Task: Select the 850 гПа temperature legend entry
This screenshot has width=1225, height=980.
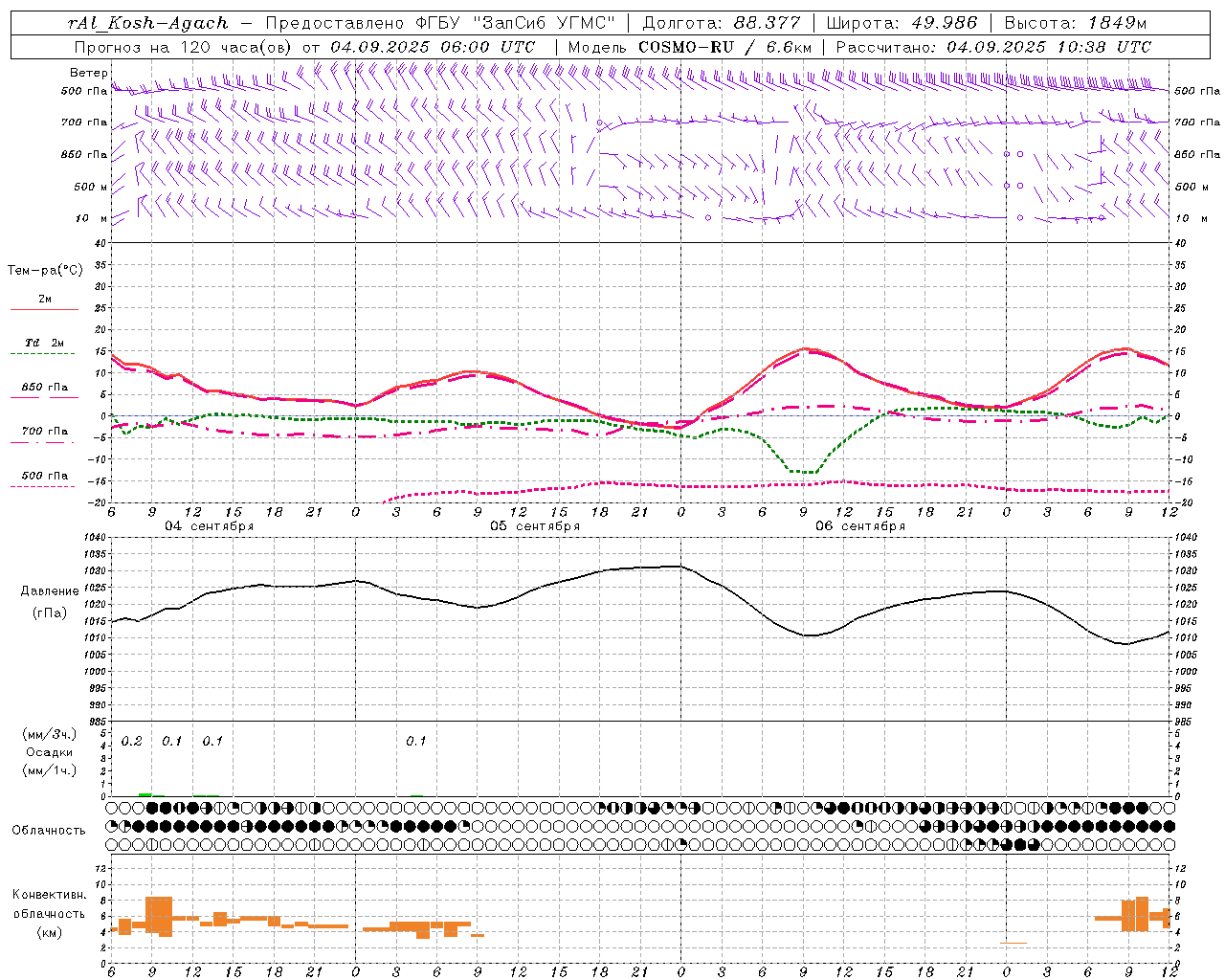Action: (x=45, y=388)
